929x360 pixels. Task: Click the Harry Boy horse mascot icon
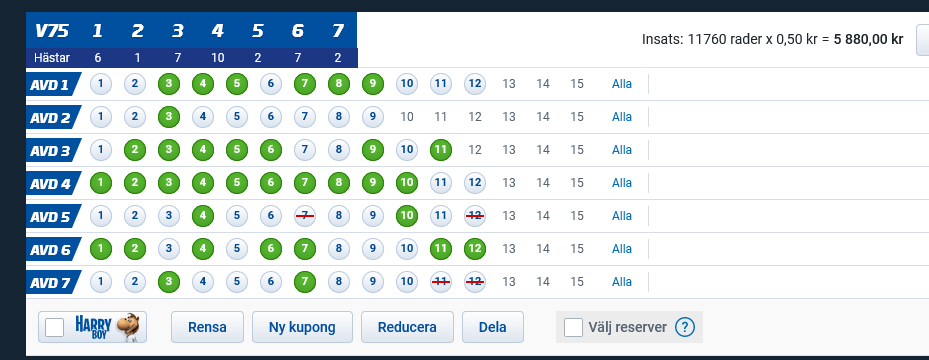[x=128, y=327]
